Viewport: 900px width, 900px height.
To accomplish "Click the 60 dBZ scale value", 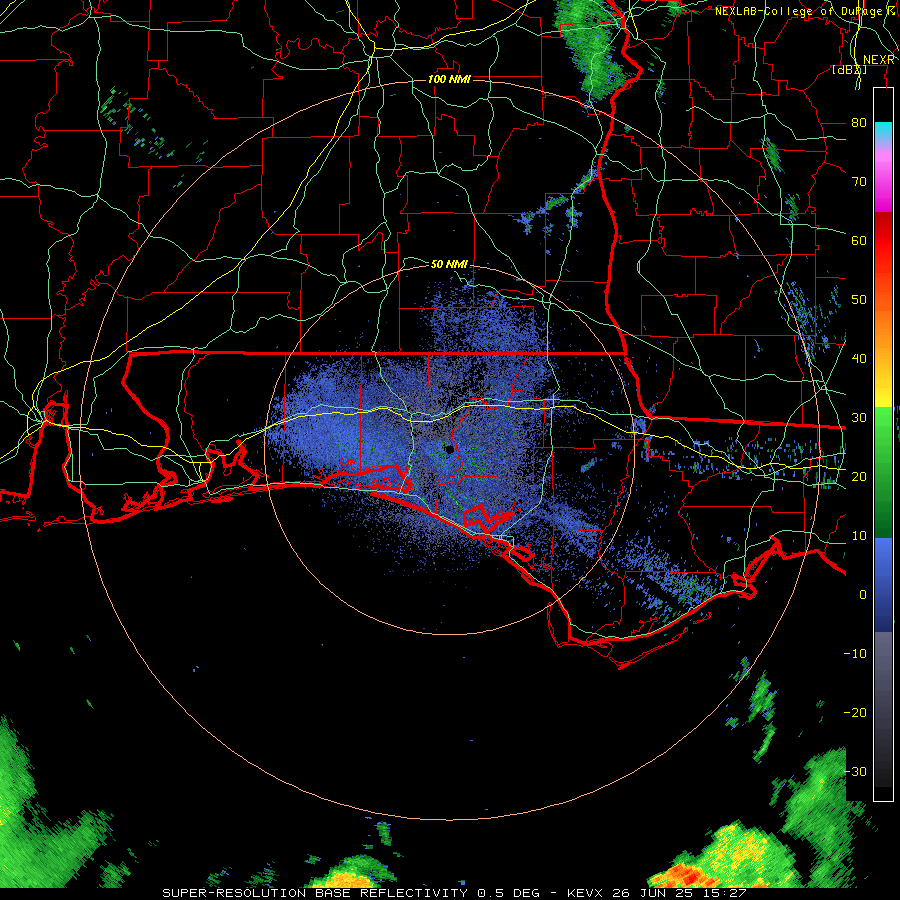I will pyautogui.click(x=859, y=241).
